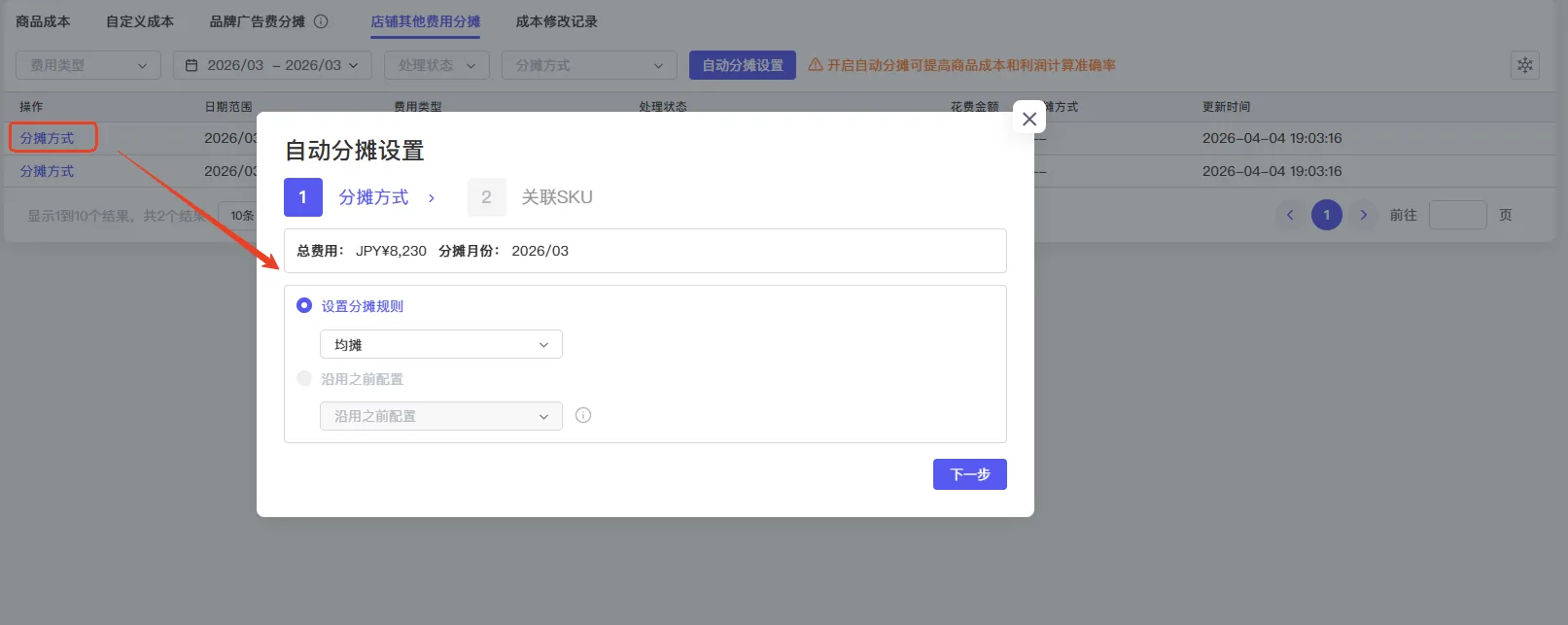Image resolution: width=1568 pixels, height=625 pixels.
Task: Go to next page arrow
Action: [1364, 215]
